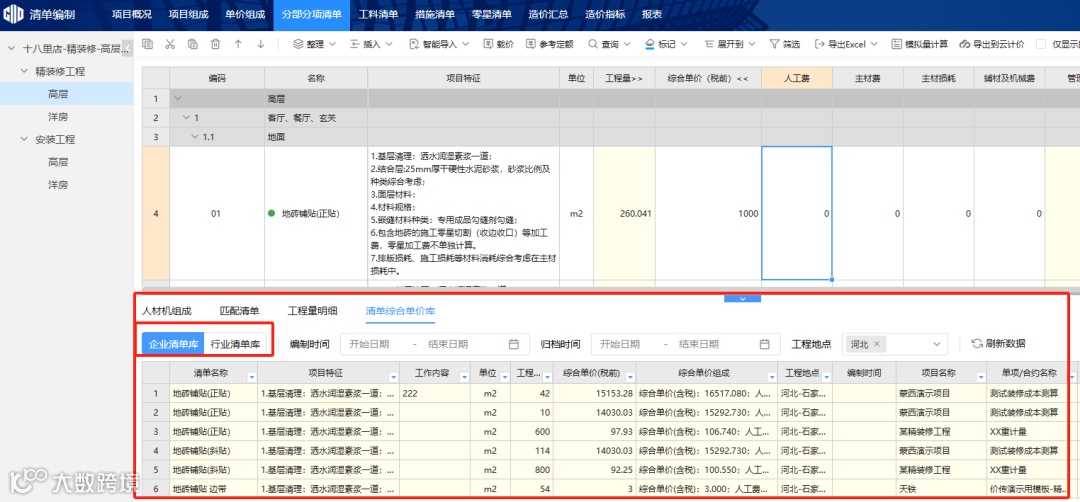Click the 综合单价（税前）<< column header
Viewport: 1080px width, 502px height.
707,79
